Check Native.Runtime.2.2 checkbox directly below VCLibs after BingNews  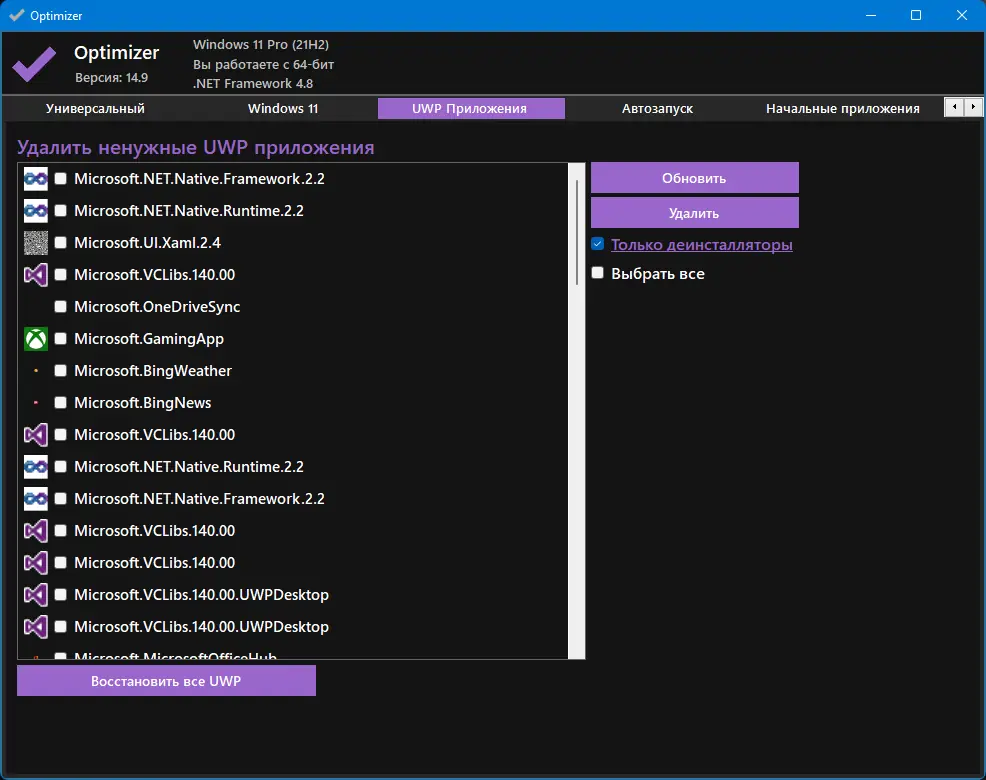pos(60,467)
